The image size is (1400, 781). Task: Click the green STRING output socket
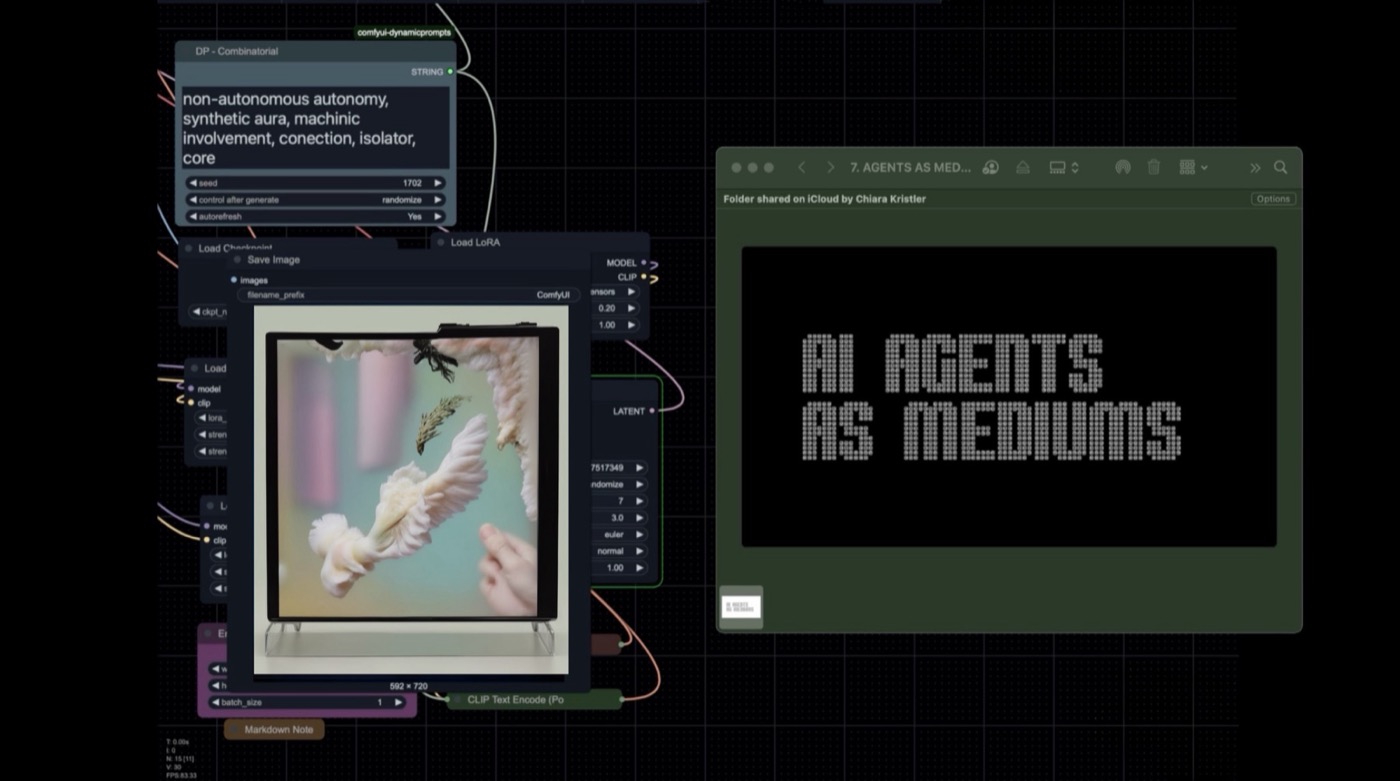(450, 72)
